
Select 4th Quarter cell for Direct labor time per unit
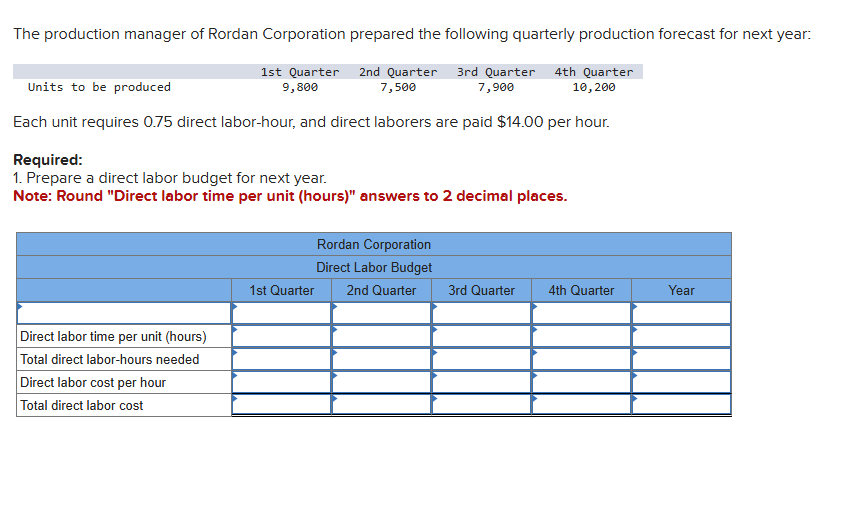(582, 336)
